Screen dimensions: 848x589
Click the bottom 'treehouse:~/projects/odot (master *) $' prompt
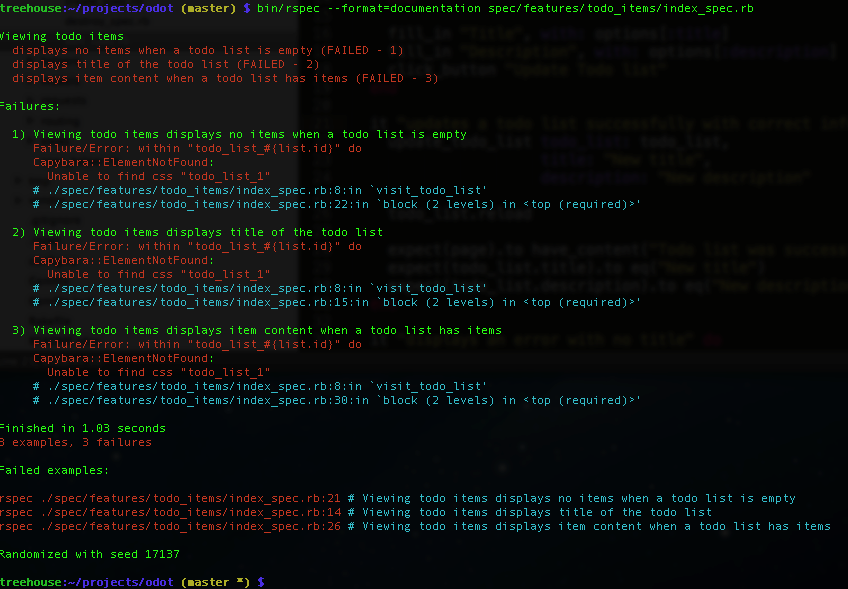click(x=132, y=582)
